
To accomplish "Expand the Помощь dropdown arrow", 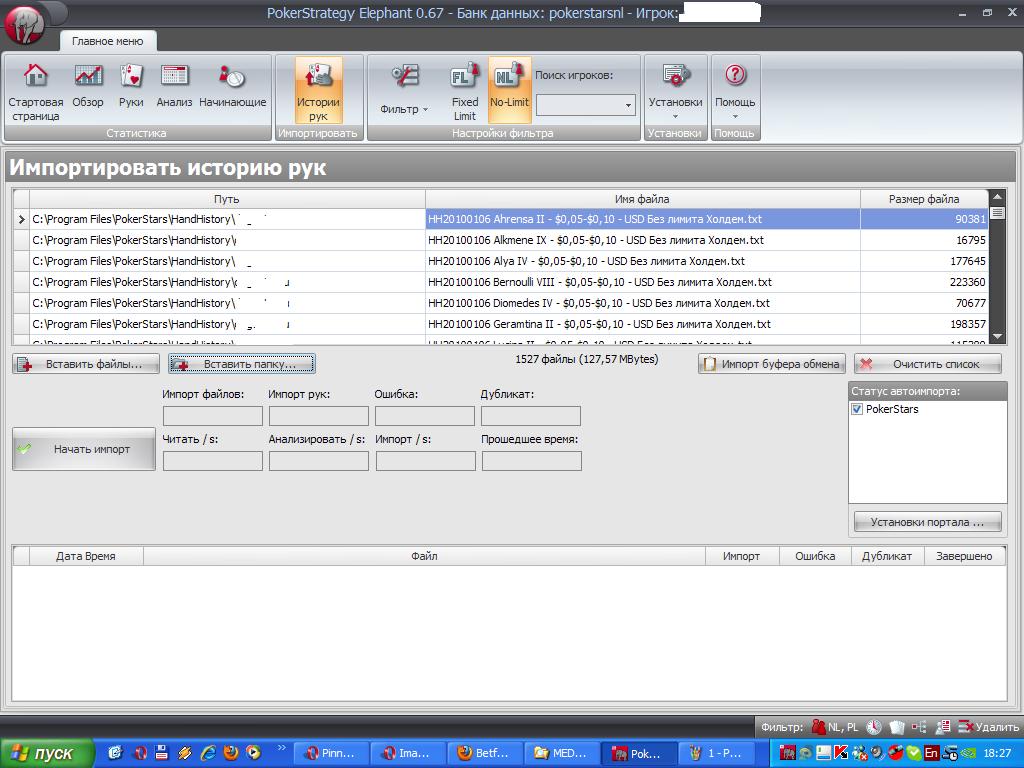I will [x=735, y=117].
